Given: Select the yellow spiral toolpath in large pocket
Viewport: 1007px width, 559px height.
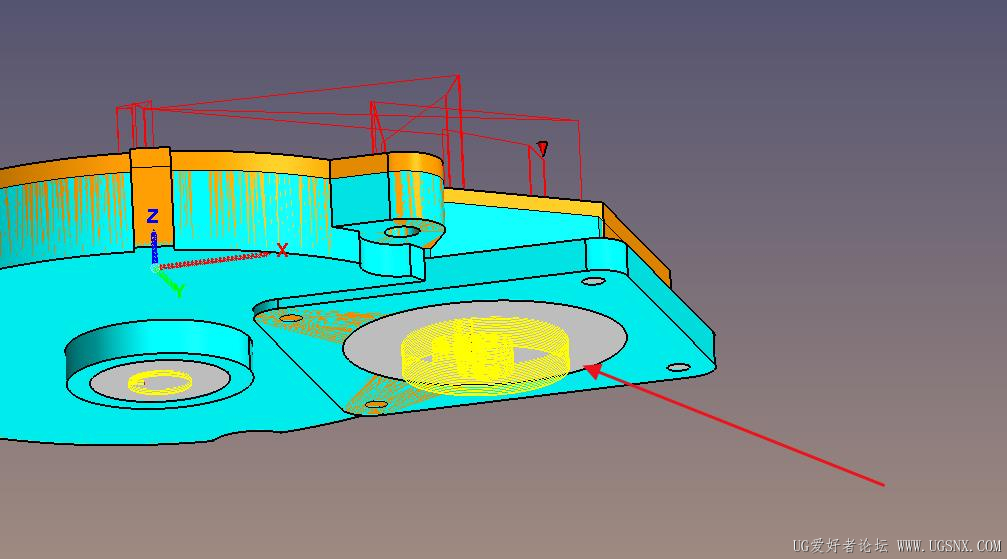Looking at the screenshot, I should pyautogui.click(x=486, y=357).
